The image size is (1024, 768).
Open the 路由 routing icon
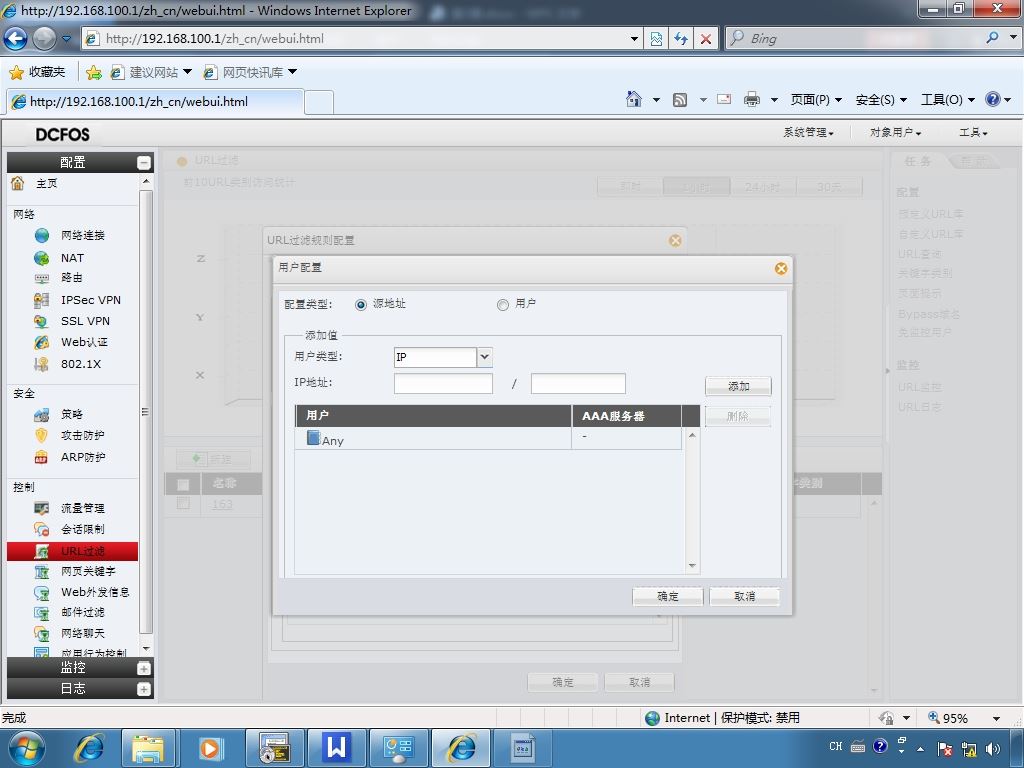42,278
